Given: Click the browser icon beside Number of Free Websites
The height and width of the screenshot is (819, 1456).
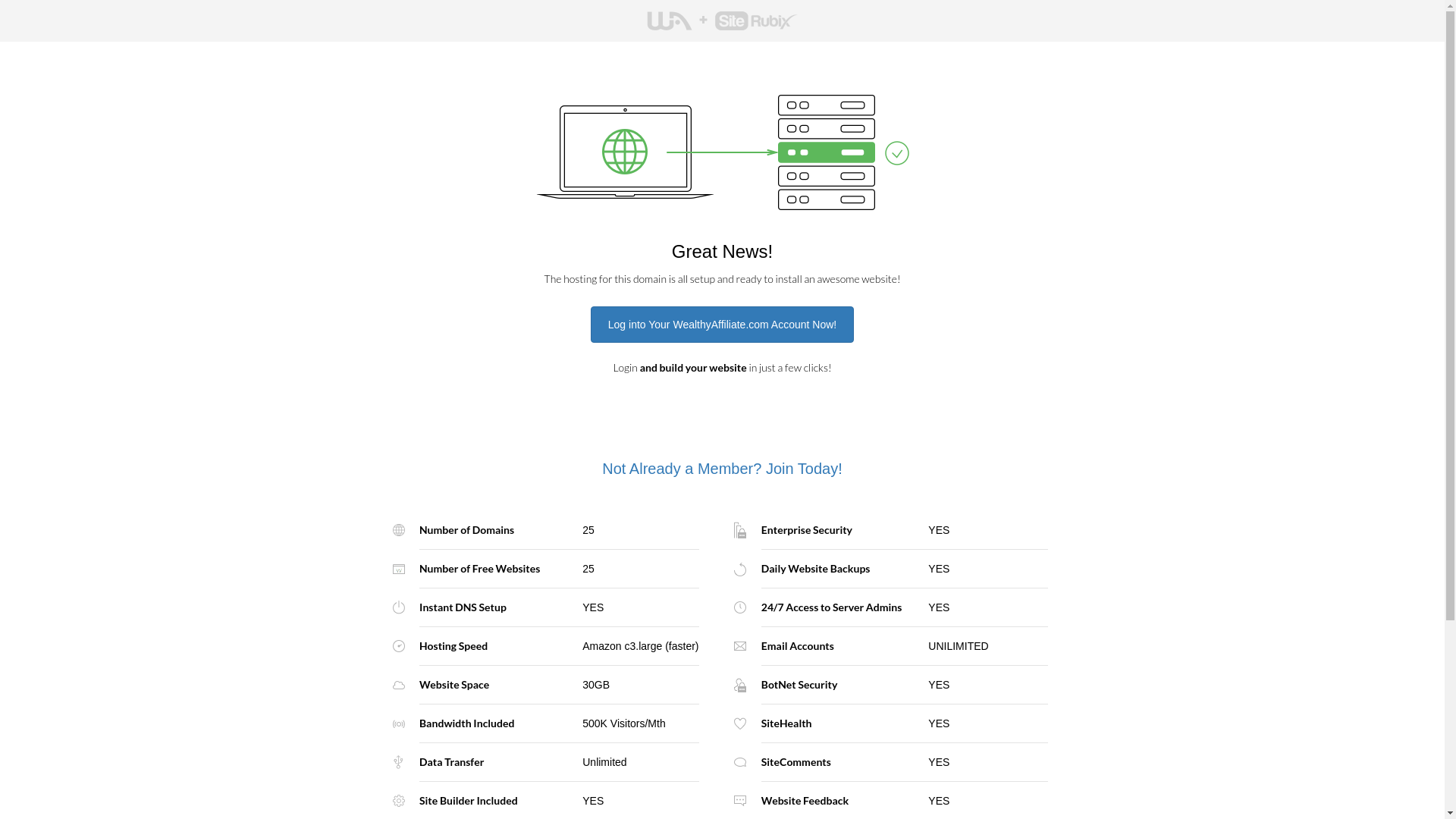Looking at the screenshot, I should coord(399,569).
